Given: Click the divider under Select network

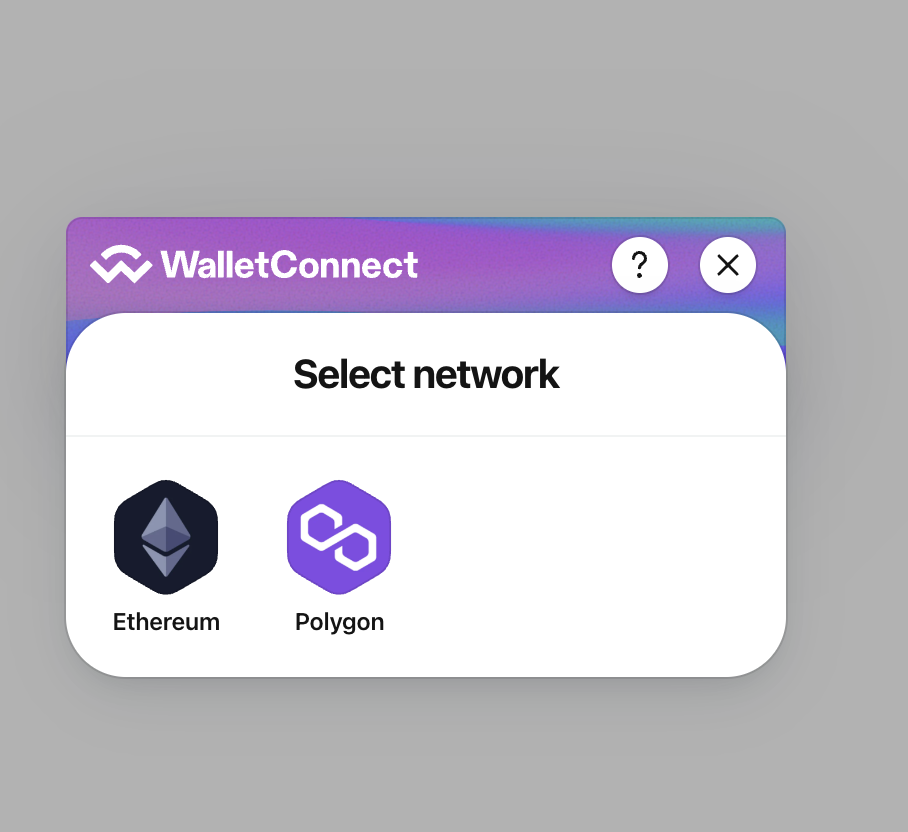Looking at the screenshot, I should pyautogui.click(x=426, y=435).
